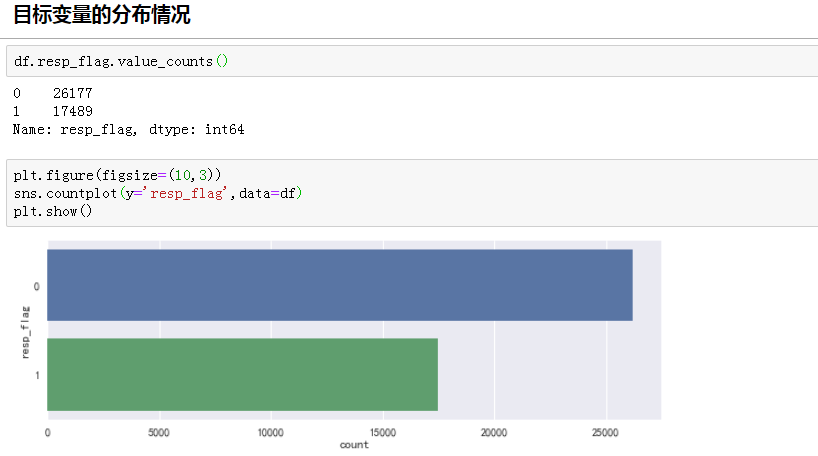
Task: Click the blue bar for class 0
Action: coord(339,285)
